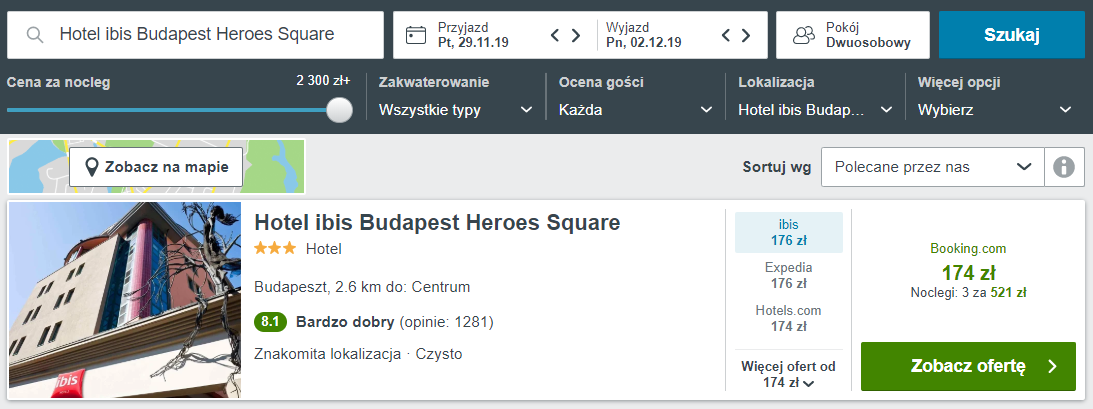Image resolution: width=1093 pixels, height=409 pixels.
Task: Click the calendar icon near Przyjazd
Action: (416, 35)
